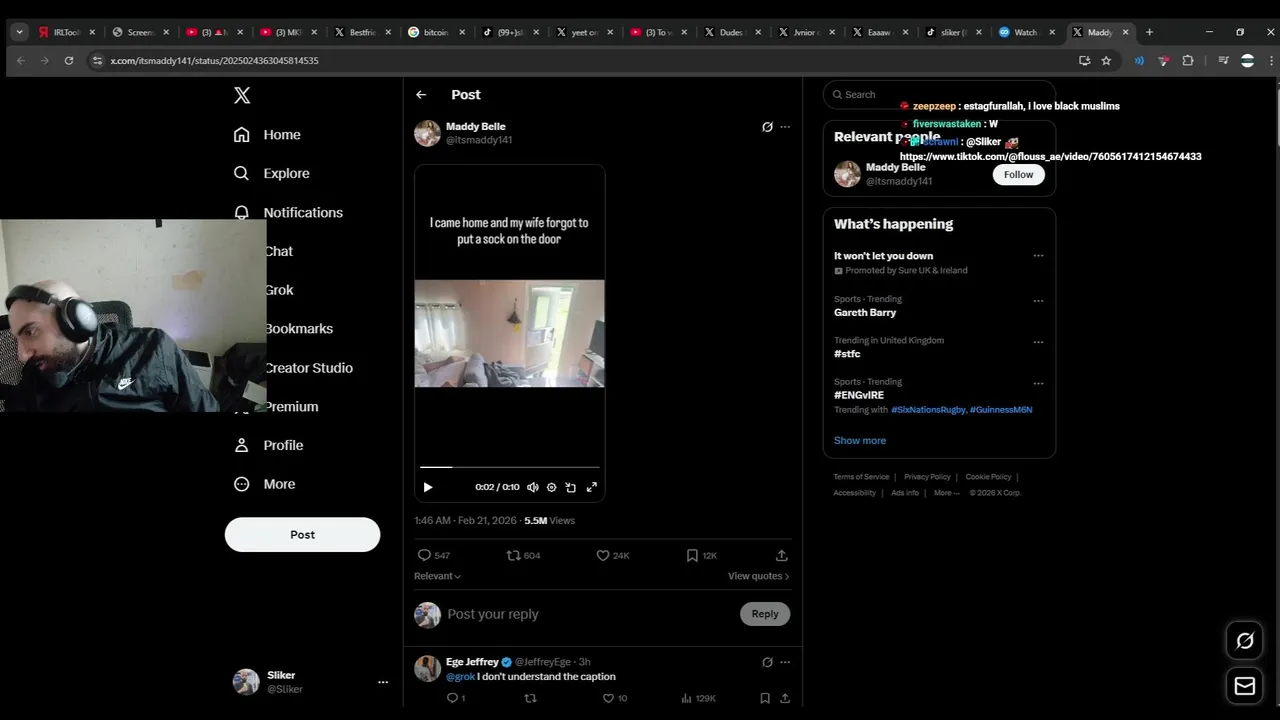Click the Post your reply field

pyautogui.click(x=590, y=614)
